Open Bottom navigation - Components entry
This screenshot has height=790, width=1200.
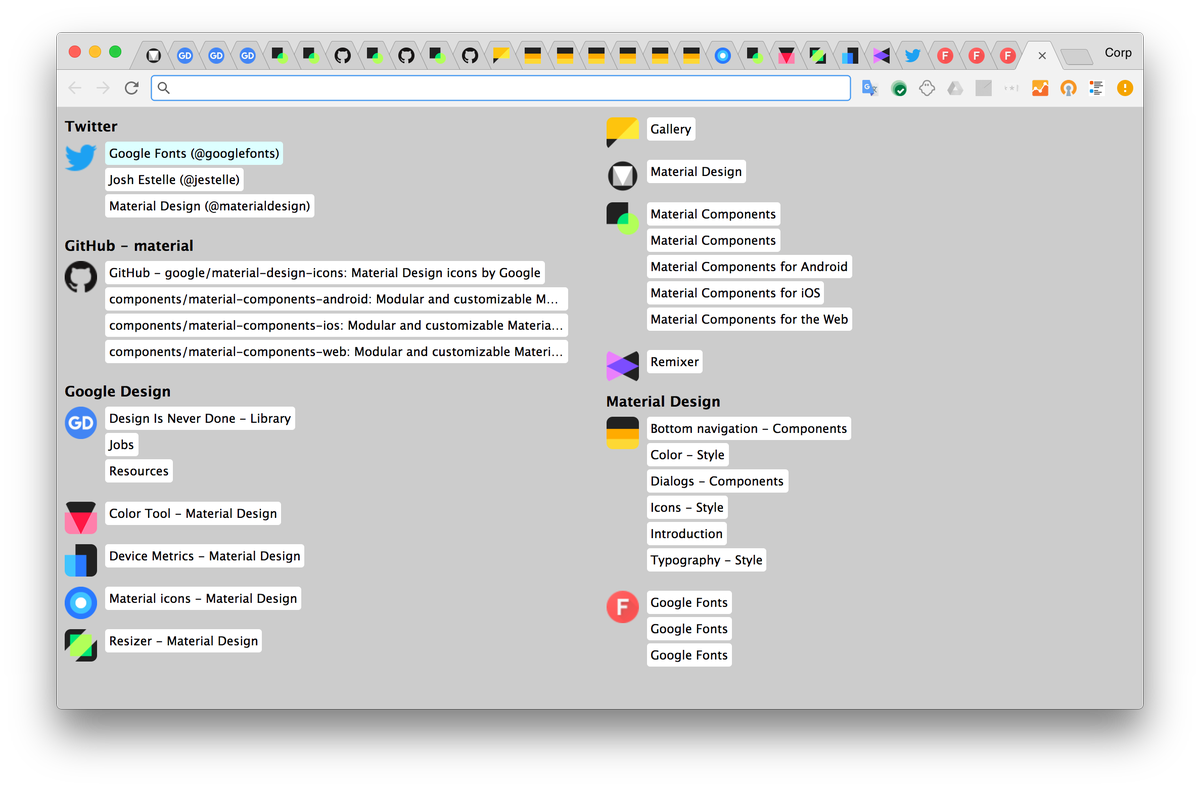tap(749, 428)
